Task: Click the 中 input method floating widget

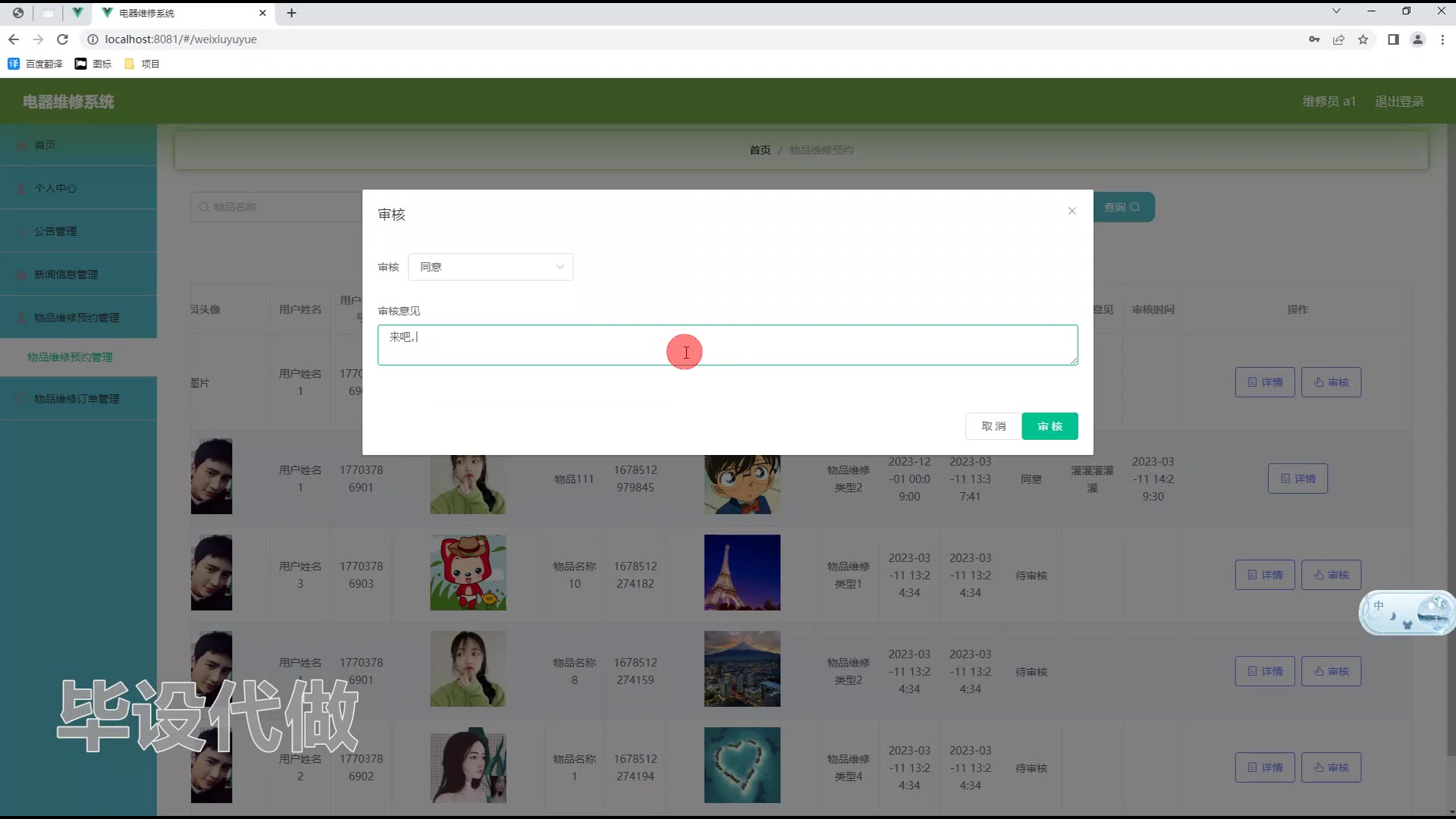Action: click(x=1378, y=605)
